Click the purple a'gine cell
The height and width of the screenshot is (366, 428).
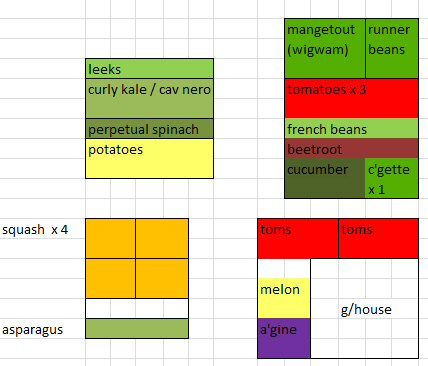coord(284,338)
